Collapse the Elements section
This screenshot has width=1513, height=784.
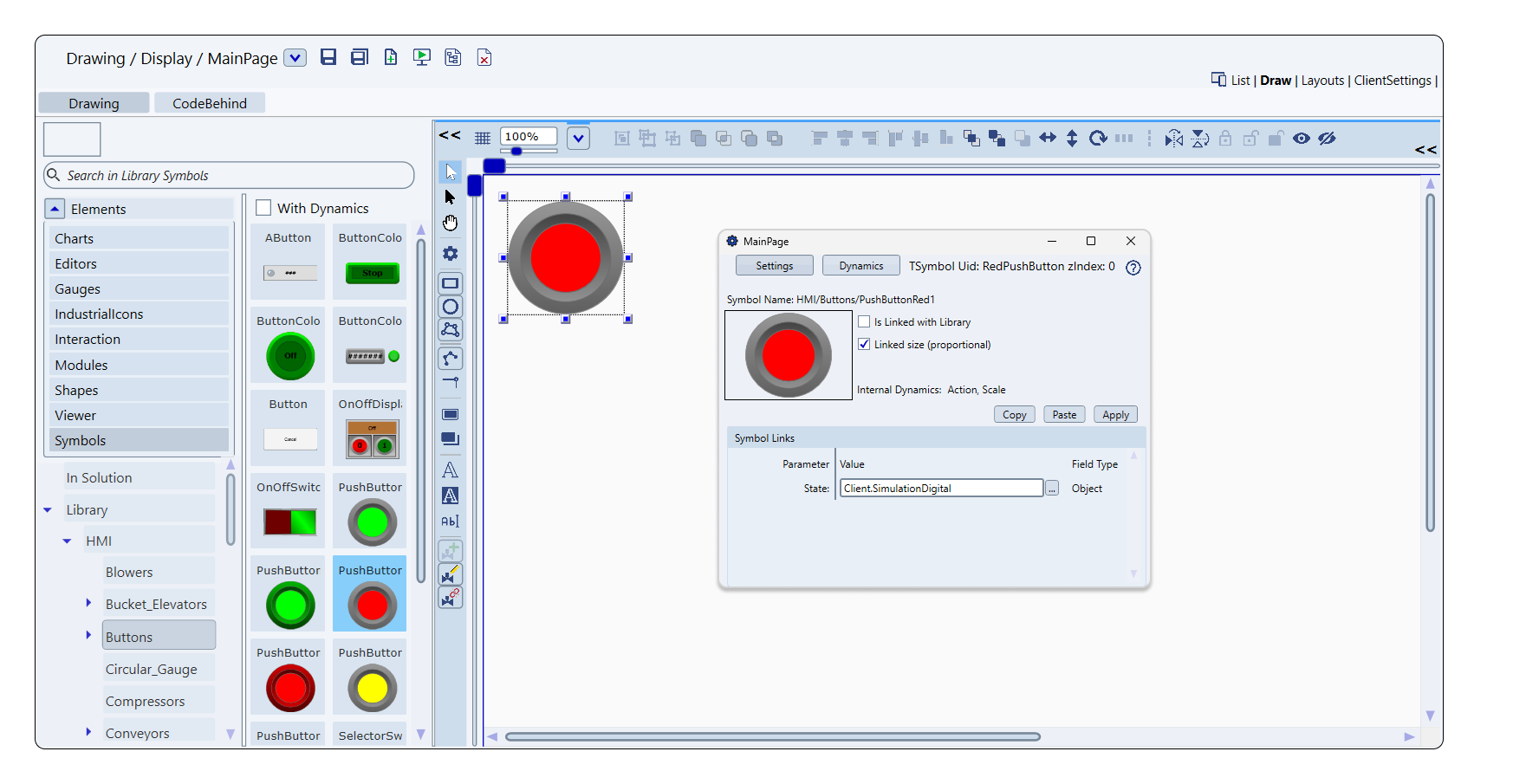point(55,209)
